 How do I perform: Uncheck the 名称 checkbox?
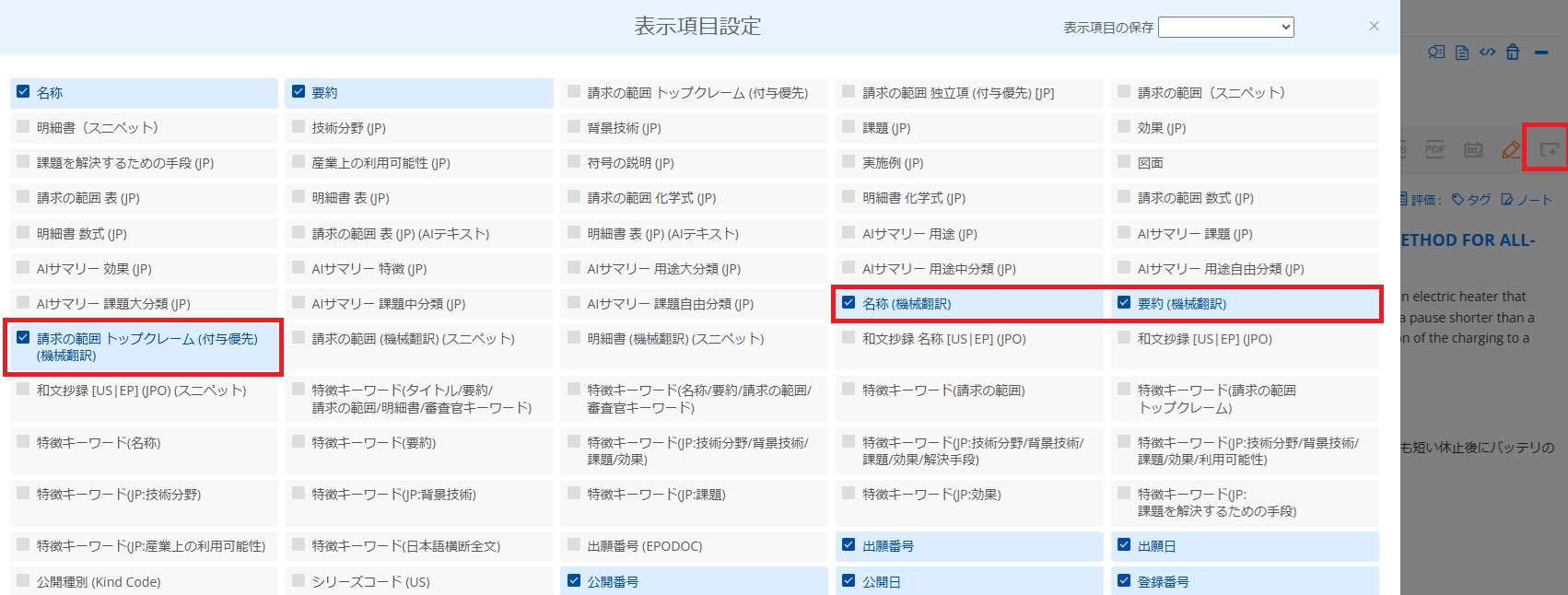point(23,92)
